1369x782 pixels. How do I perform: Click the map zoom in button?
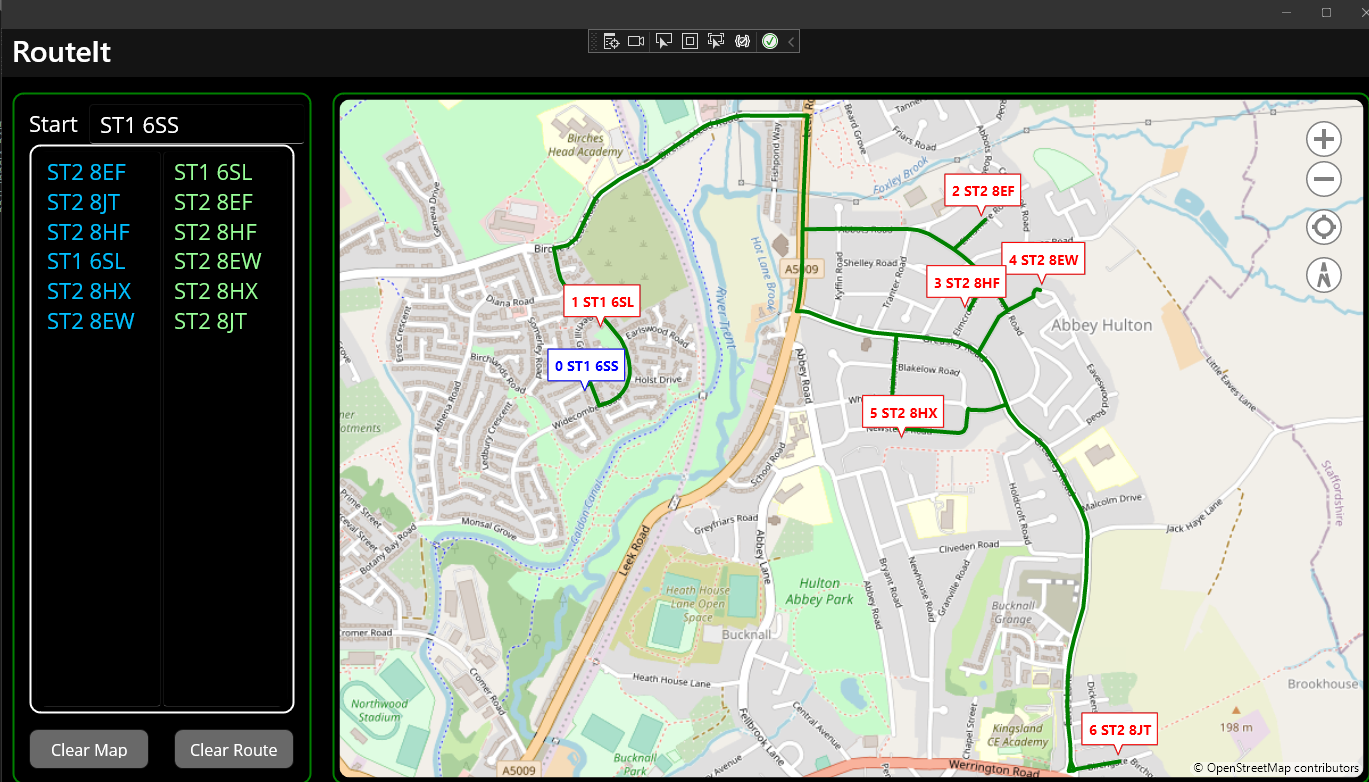[x=1323, y=139]
